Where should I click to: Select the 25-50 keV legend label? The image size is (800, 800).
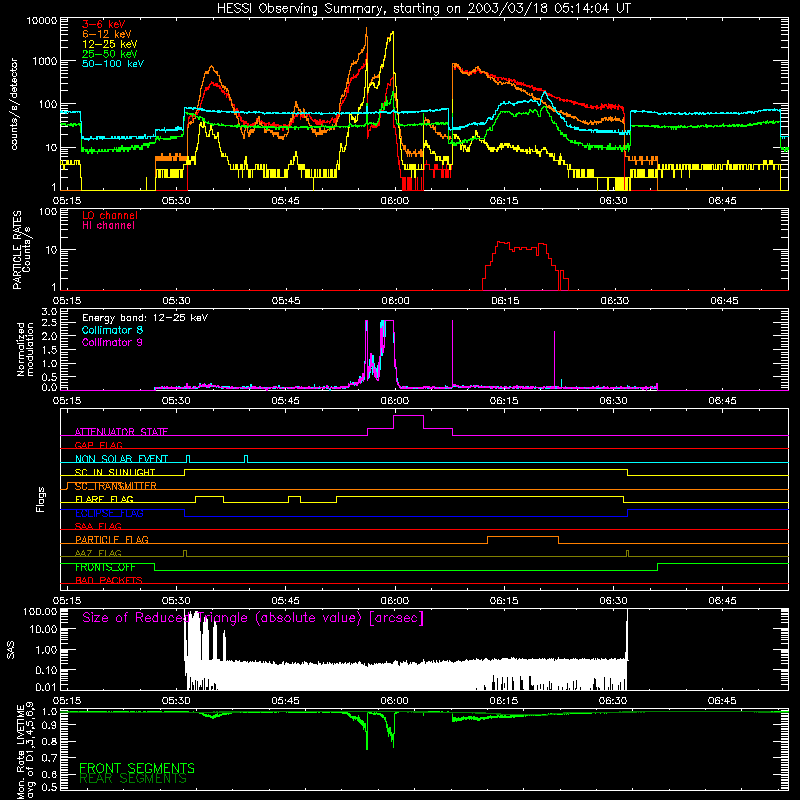click(x=110, y=54)
